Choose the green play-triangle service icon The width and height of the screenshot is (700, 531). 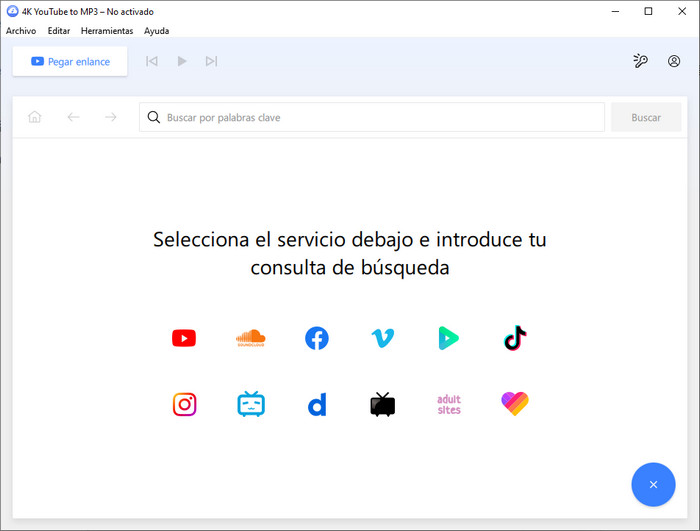coord(449,338)
